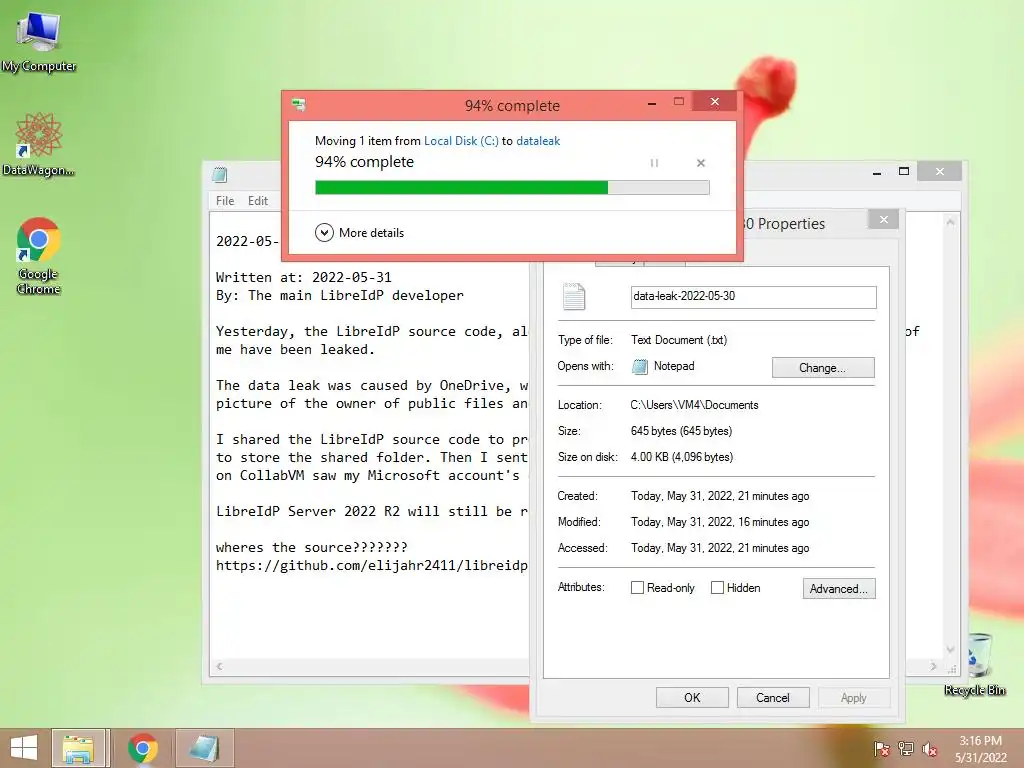The image size is (1024, 768).
Task: Click Notepad's horizontal scroll left arrow
Action: pyautogui.click(x=219, y=667)
